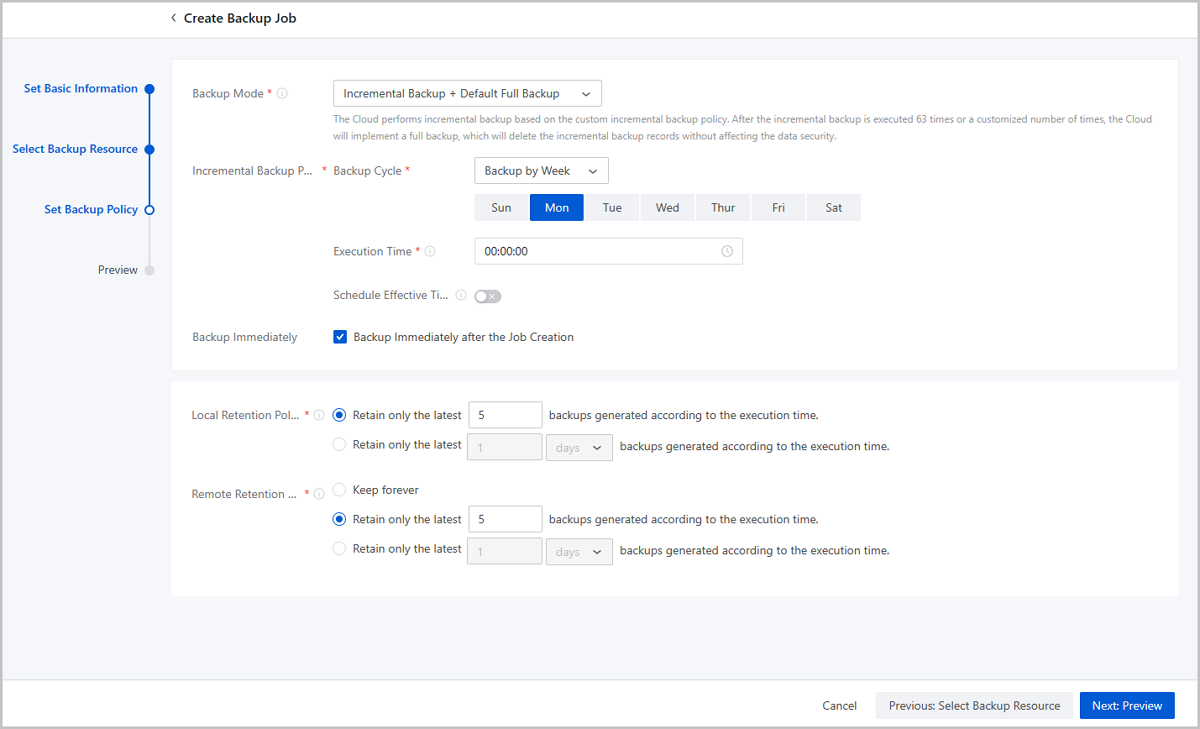Expand the Backup by Week cycle dropdown

point(541,171)
